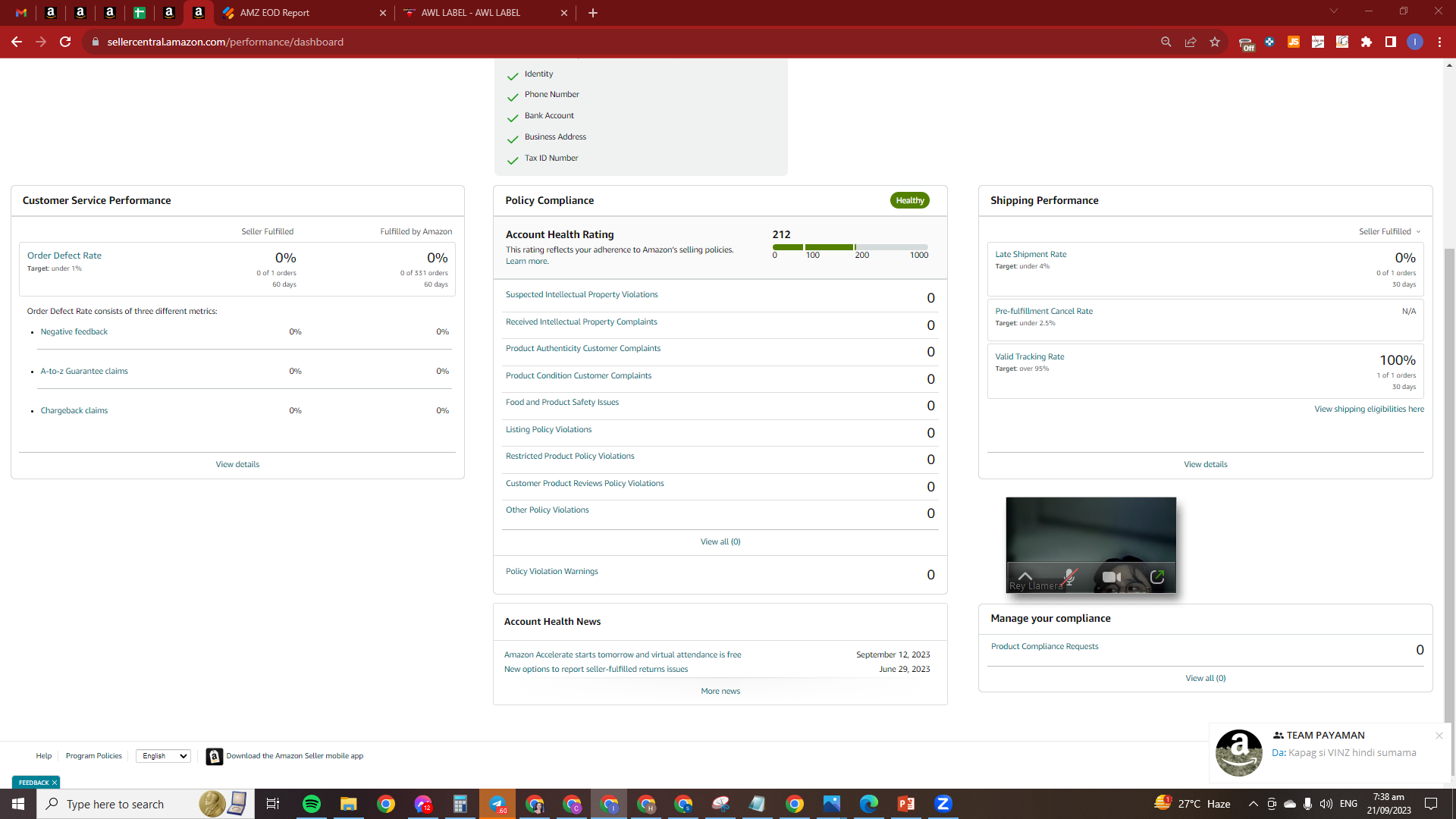Open the Chrome three-dot menu
The image size is (1456, 819).
click(1439, 42)
